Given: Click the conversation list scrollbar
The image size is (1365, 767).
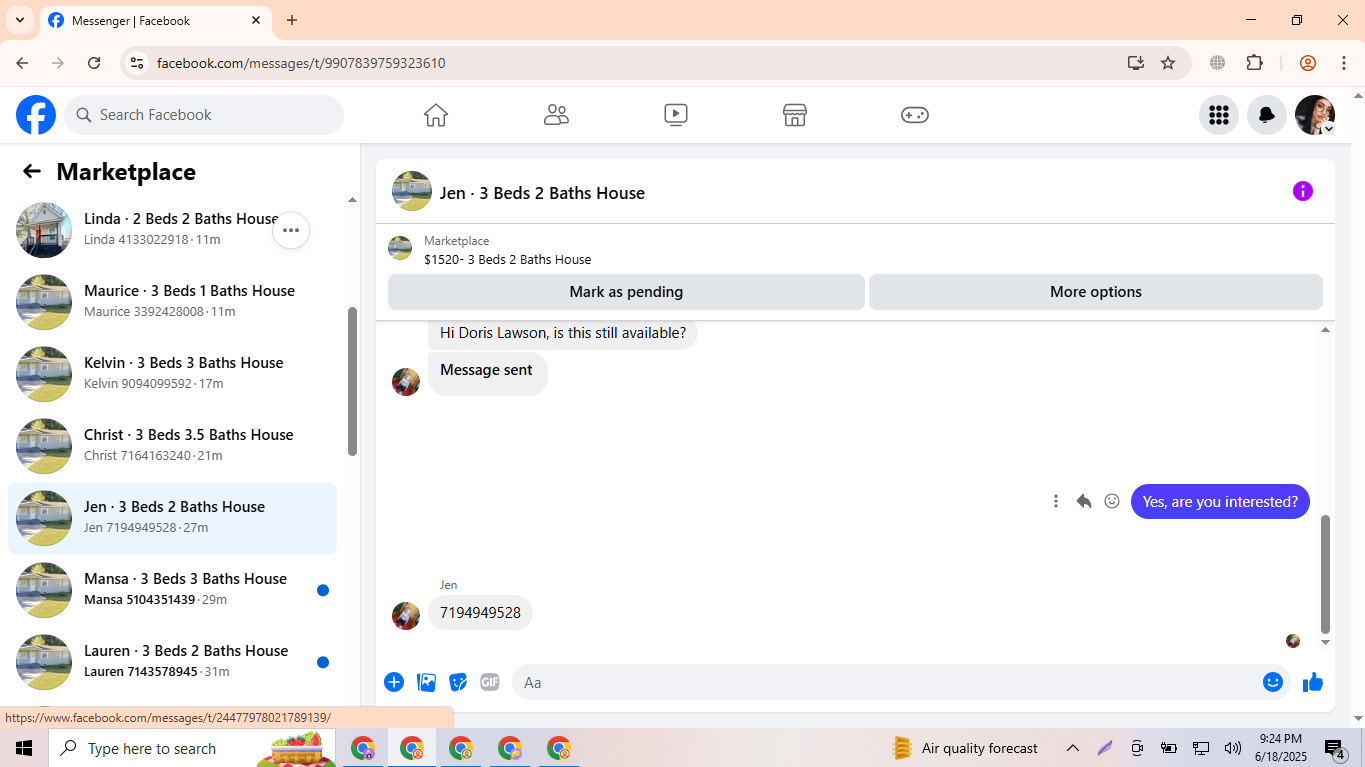Looking at the screenshot, I should pyautogui.click(x=352, y=380).
